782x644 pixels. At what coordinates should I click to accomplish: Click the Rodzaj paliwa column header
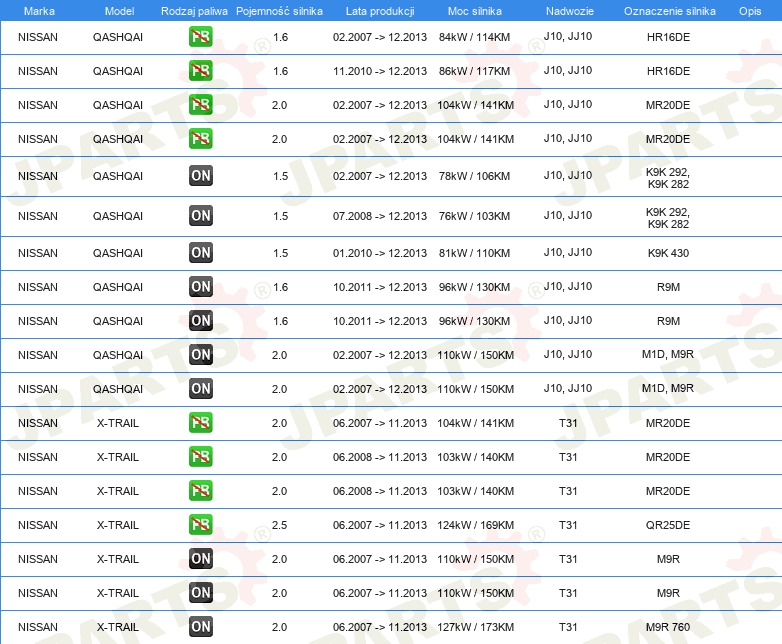[x=194, y=11]
